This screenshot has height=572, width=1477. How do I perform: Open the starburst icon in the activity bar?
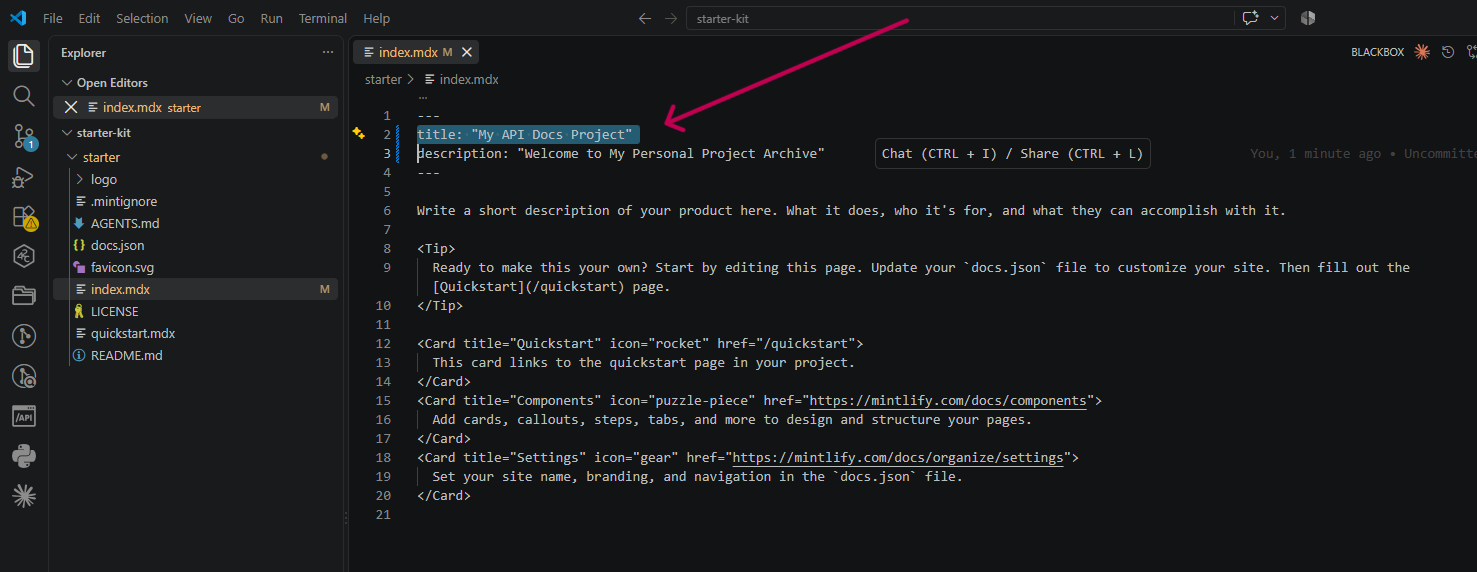(x=24, y=495)
